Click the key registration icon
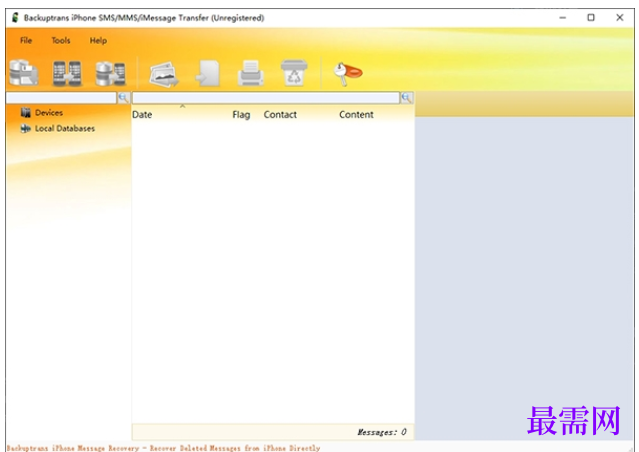 click(347, 73)
